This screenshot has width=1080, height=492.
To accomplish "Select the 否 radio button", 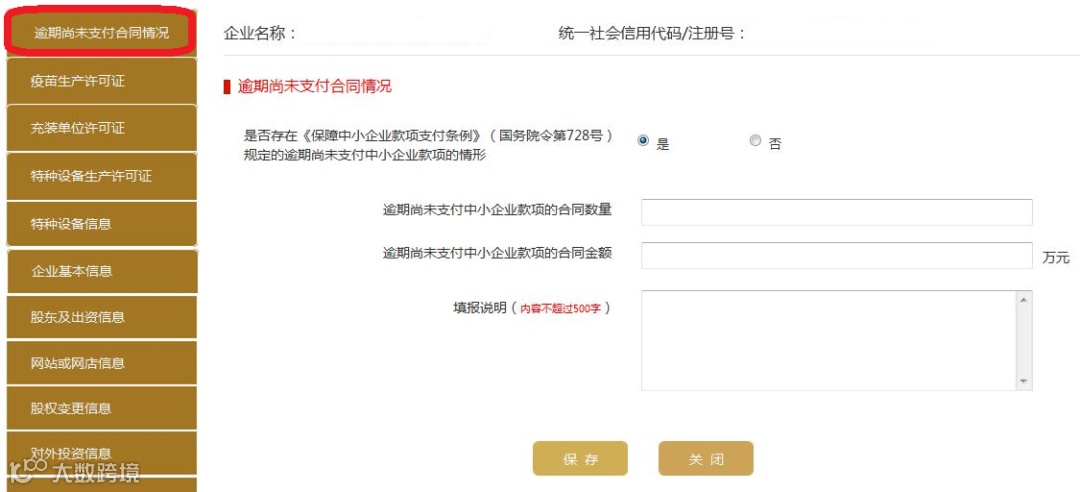I will pyautogui.click(x=755, y=141).
